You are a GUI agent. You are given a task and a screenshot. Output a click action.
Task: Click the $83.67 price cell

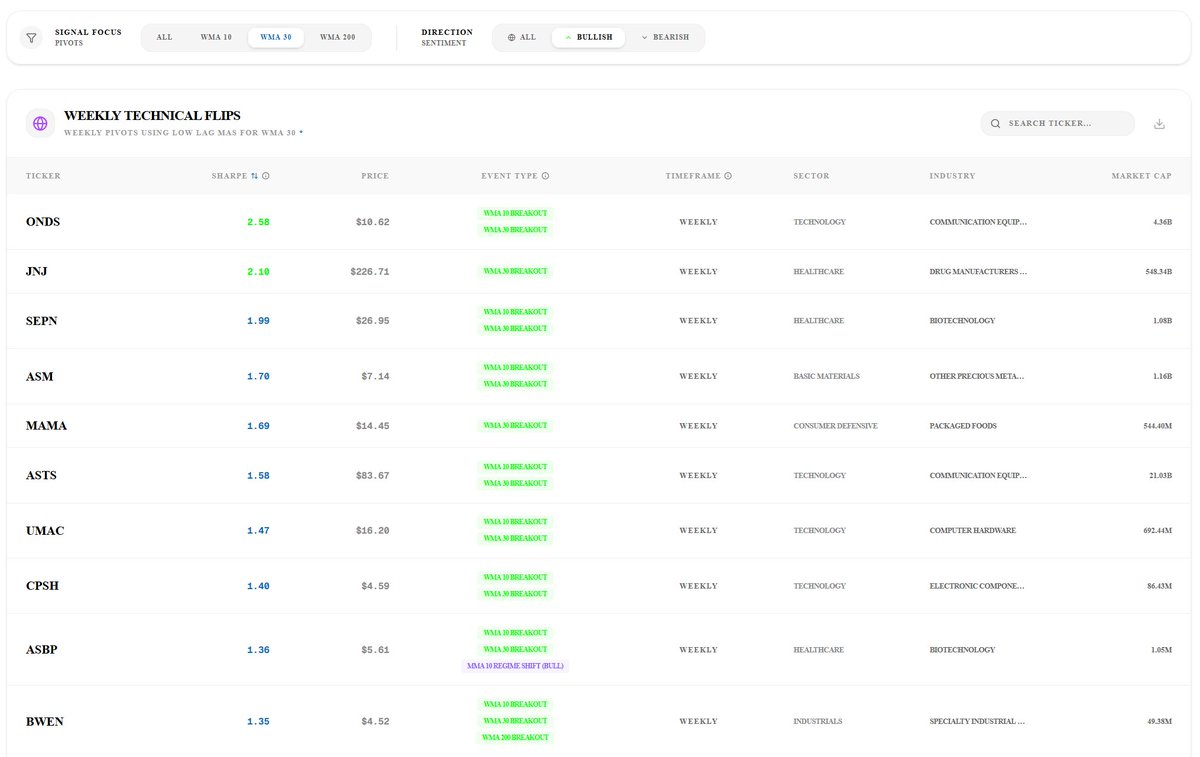pos(373,476)
